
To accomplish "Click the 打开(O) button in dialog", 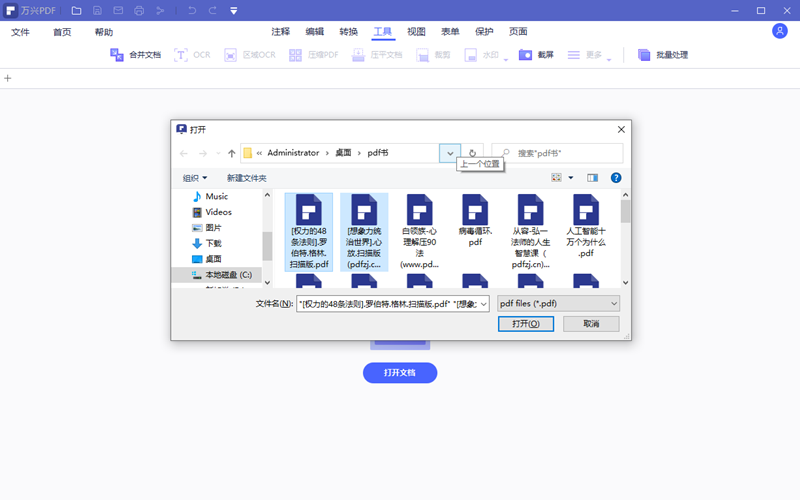I will pyautogui.click(x=526, y=324).
